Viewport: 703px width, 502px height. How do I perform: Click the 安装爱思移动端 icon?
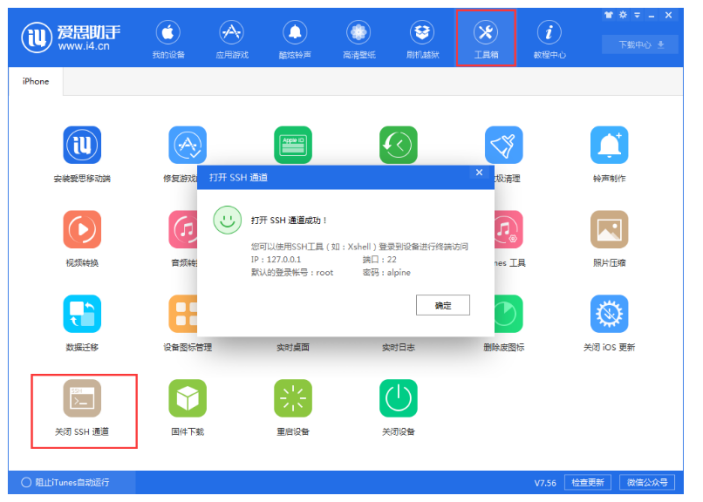[82, 145]
